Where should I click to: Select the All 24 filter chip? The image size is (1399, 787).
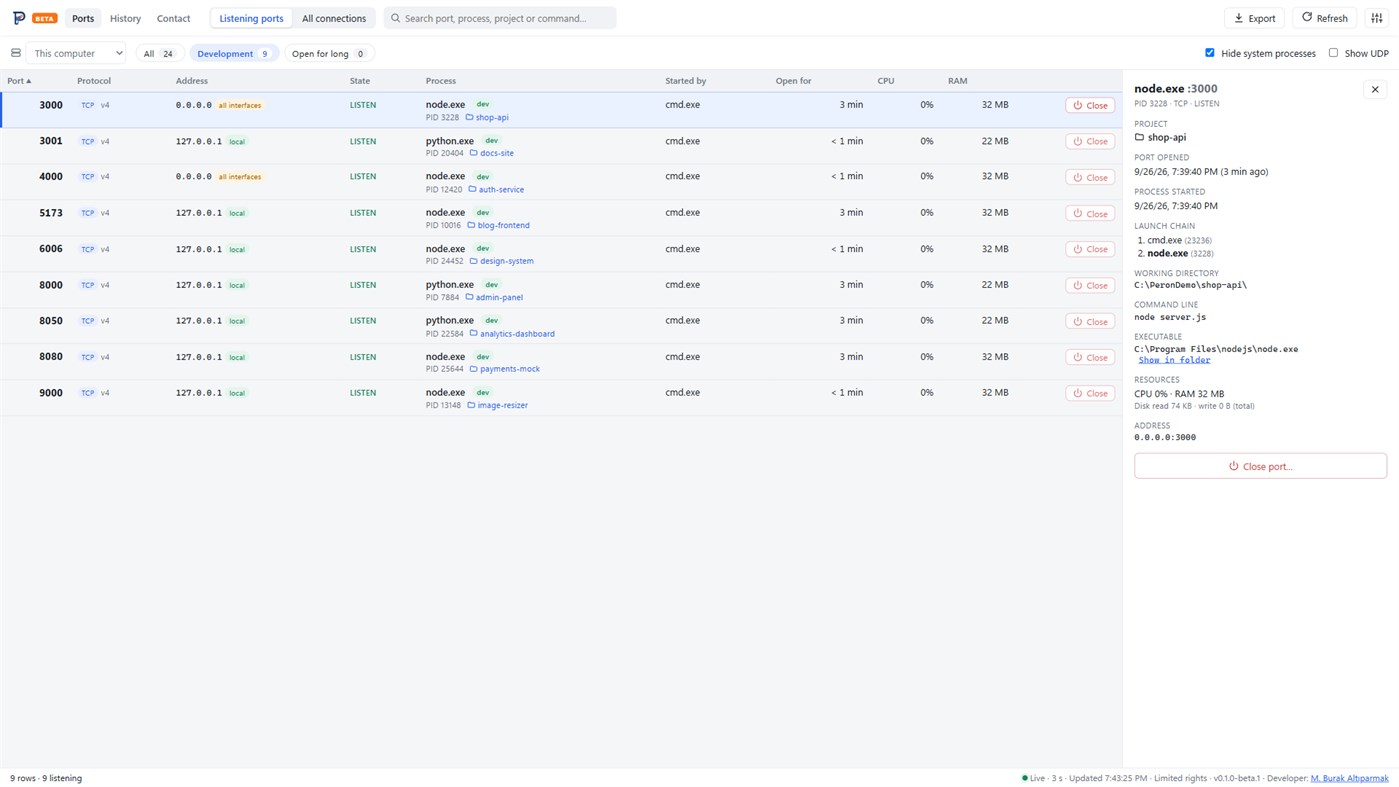[x=160, y=53]
